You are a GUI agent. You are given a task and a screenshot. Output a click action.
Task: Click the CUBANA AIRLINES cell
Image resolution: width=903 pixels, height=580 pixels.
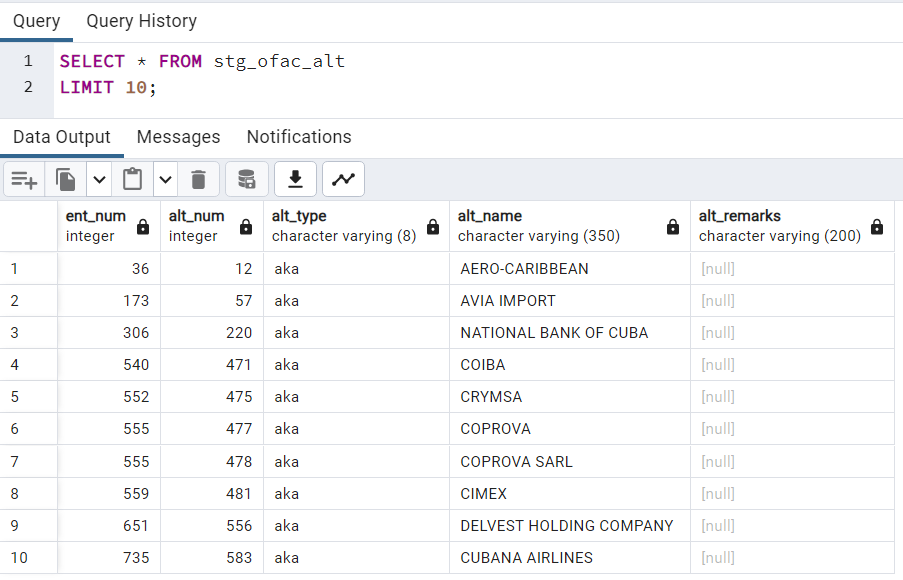570,558
